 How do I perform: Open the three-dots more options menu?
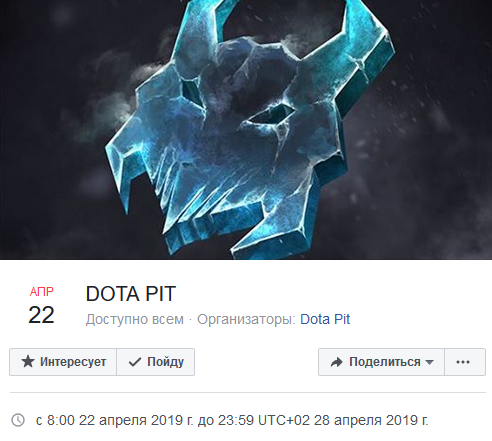point(465,362)
